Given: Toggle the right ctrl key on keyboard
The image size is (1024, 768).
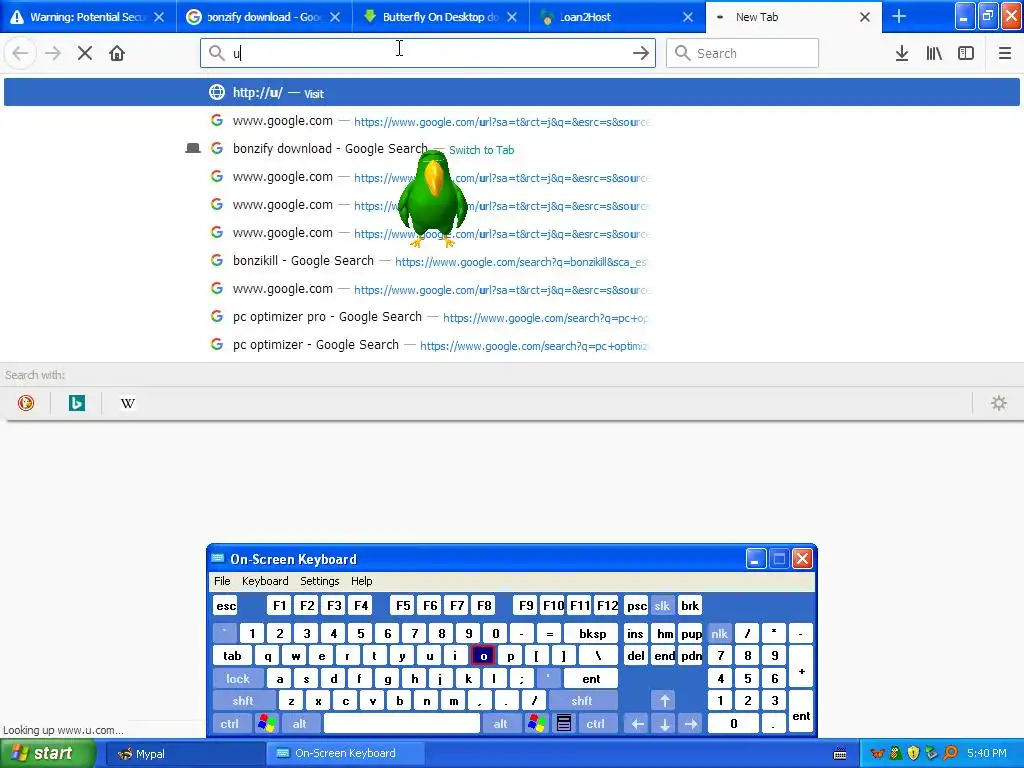Looking at the screenshot, I should [x=595, y=724].
